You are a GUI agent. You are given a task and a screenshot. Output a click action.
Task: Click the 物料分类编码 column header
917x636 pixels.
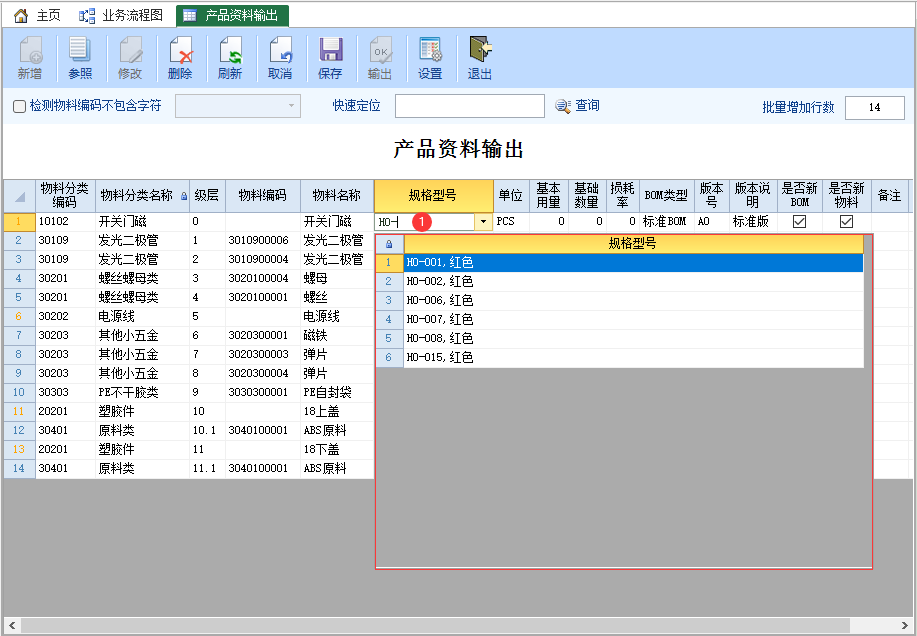click(x=65, y=196)
